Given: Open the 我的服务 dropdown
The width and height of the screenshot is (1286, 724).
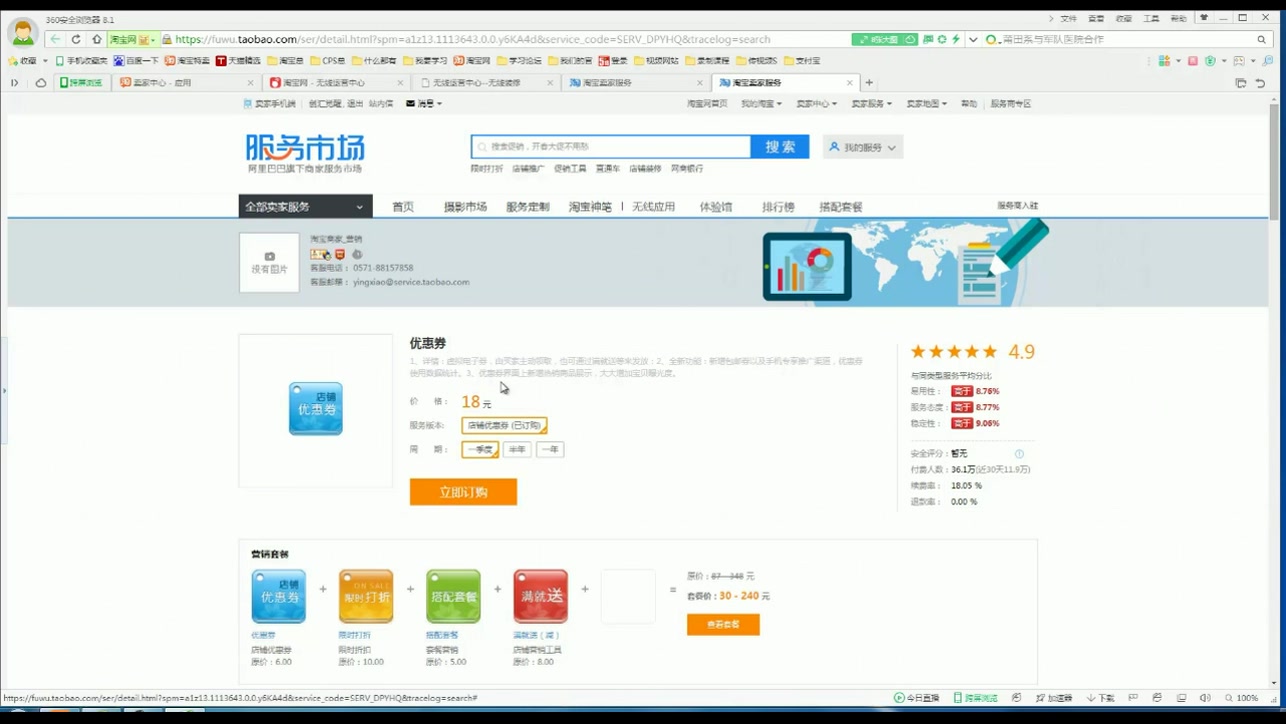Looking at the screenshot, I should pyautogui.click(x=863, y=147).
